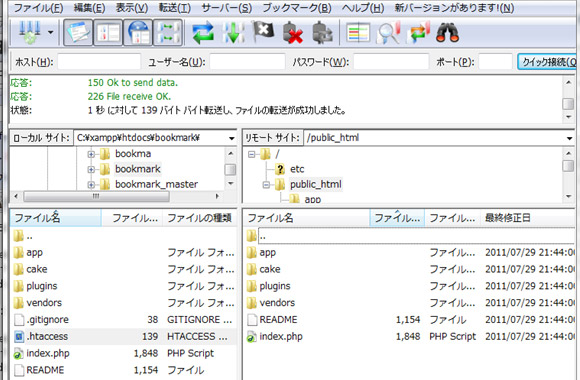580x380 pixels.
Task: Sort local list by ファイル名 column
Action: pos(55,218)
